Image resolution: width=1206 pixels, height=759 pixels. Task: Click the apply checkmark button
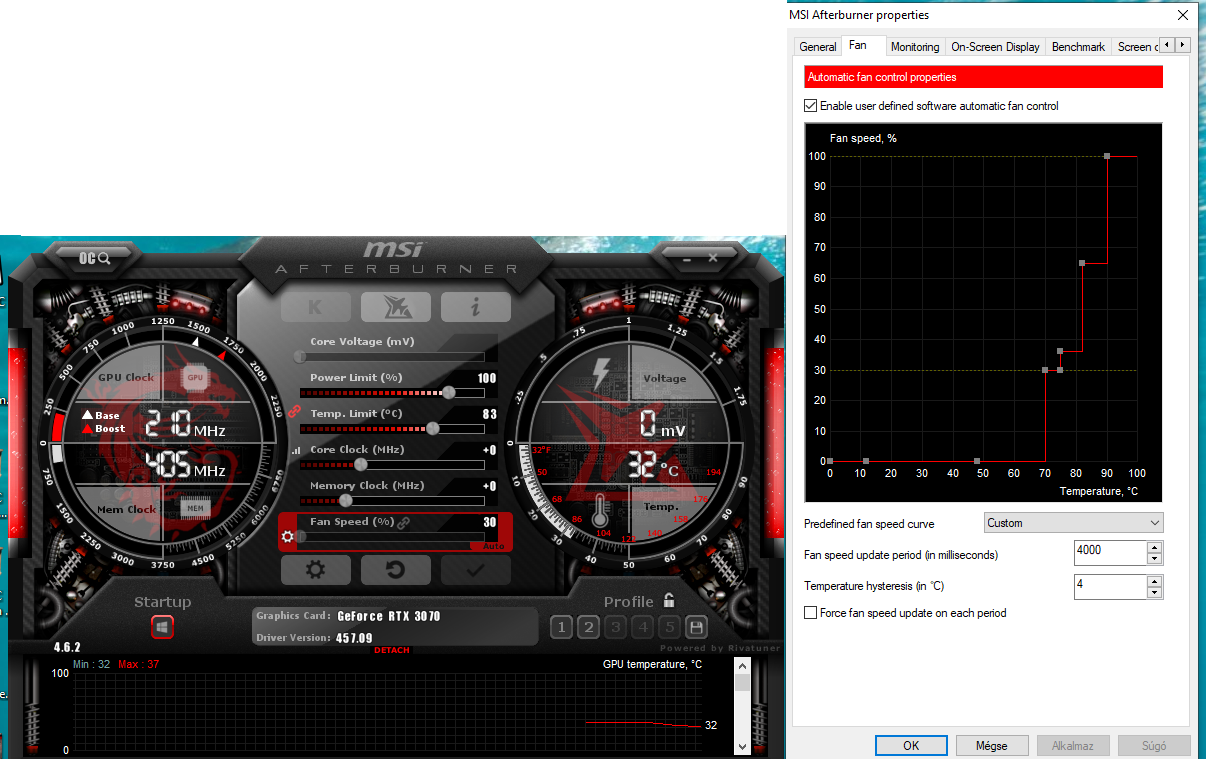(475, 570)
